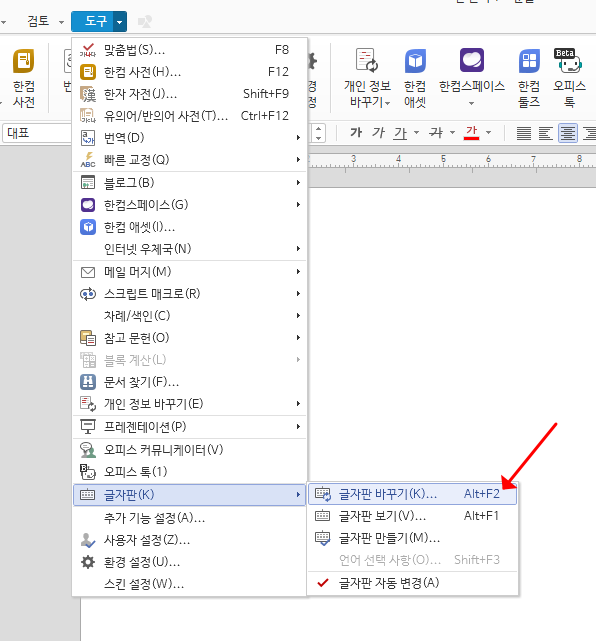Click 한컴스페이스 ribbon button

pos(472,70)
